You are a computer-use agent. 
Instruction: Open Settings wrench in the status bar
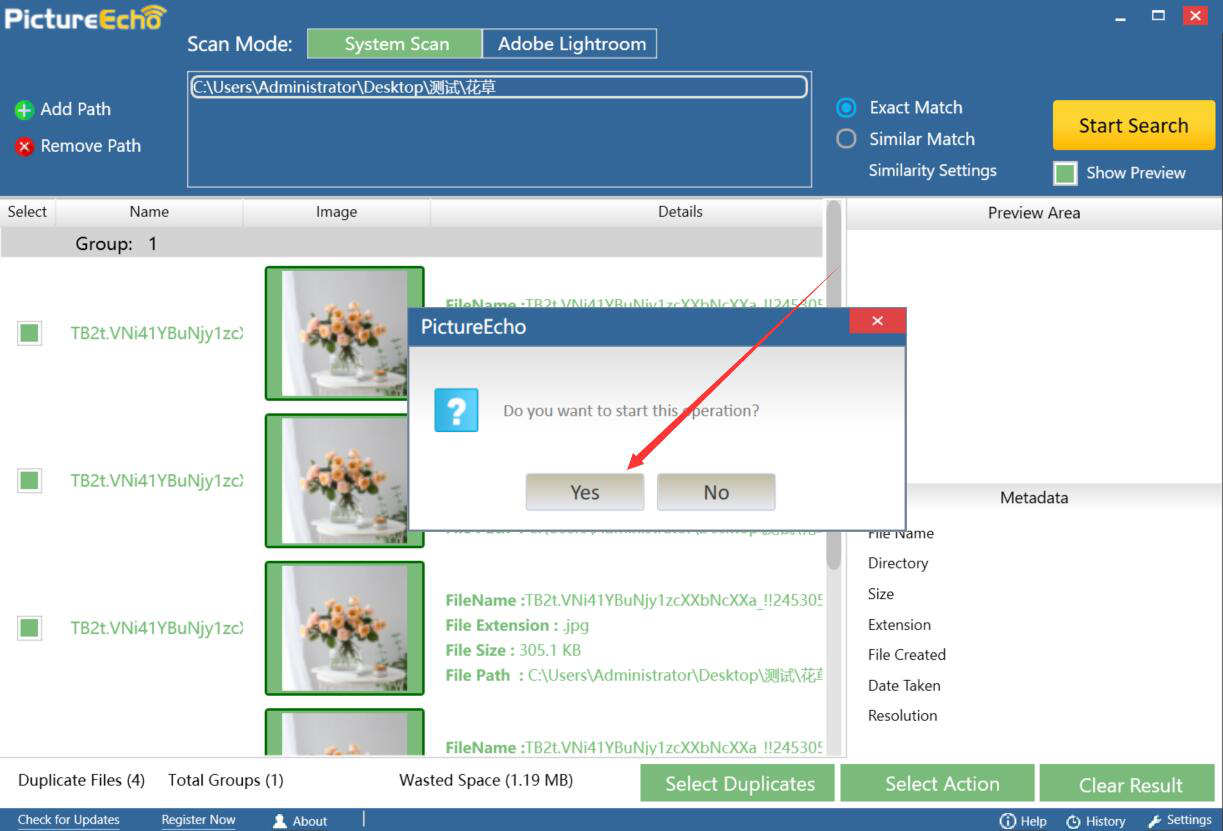pos(1180,820)
